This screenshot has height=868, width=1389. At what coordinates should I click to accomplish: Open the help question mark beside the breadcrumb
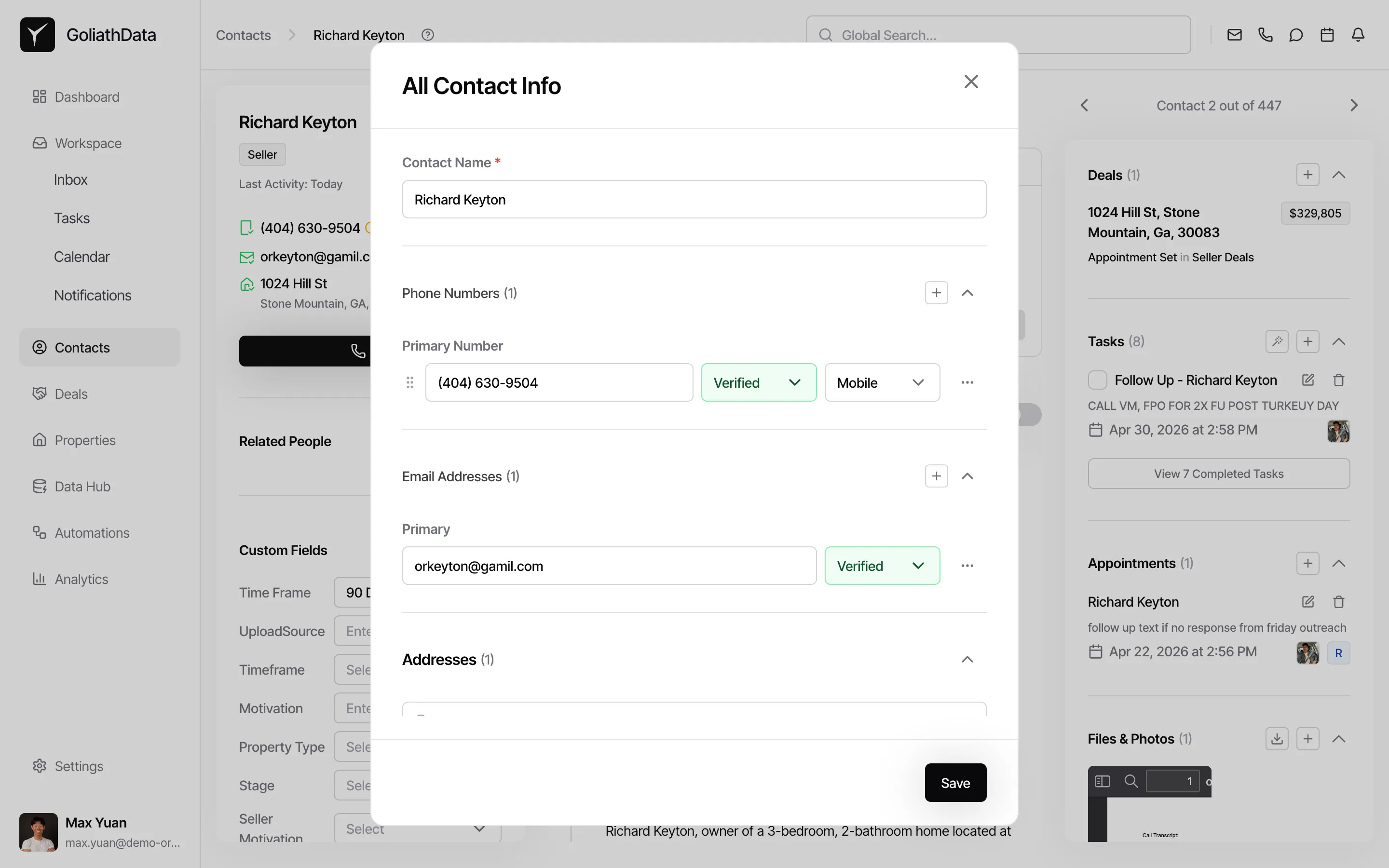tap(428, 34)
